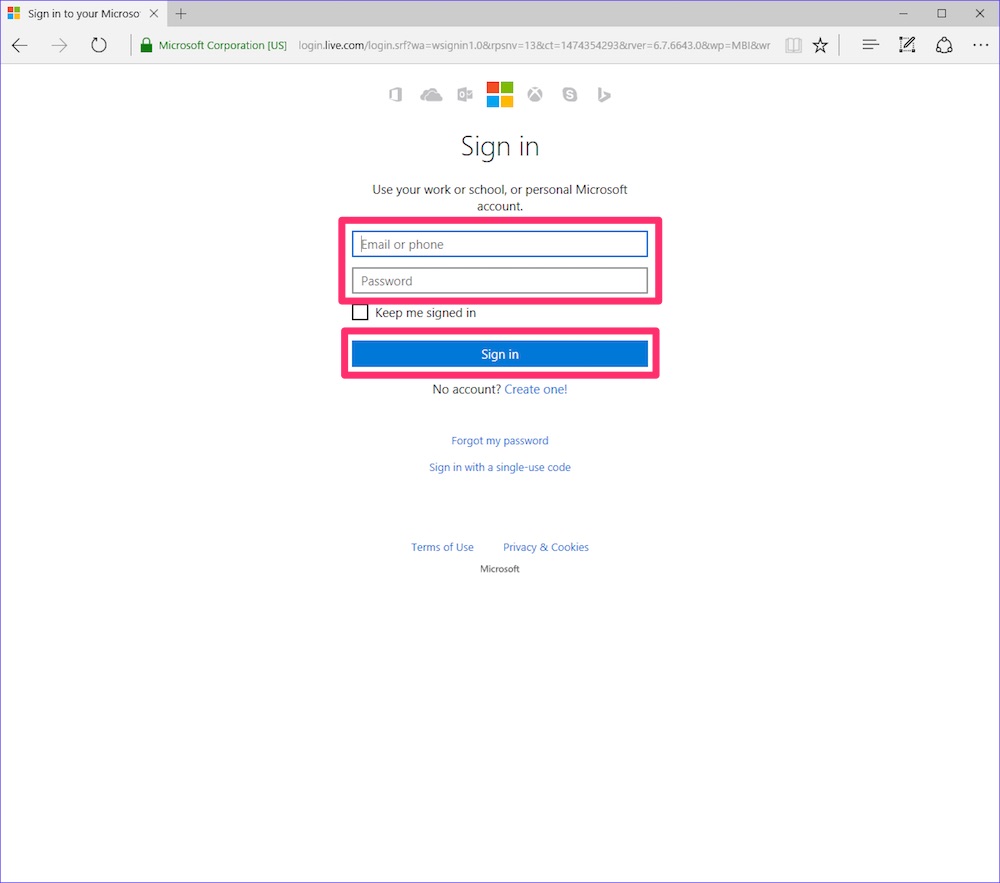Open Forgot my password link

point(500,441)
